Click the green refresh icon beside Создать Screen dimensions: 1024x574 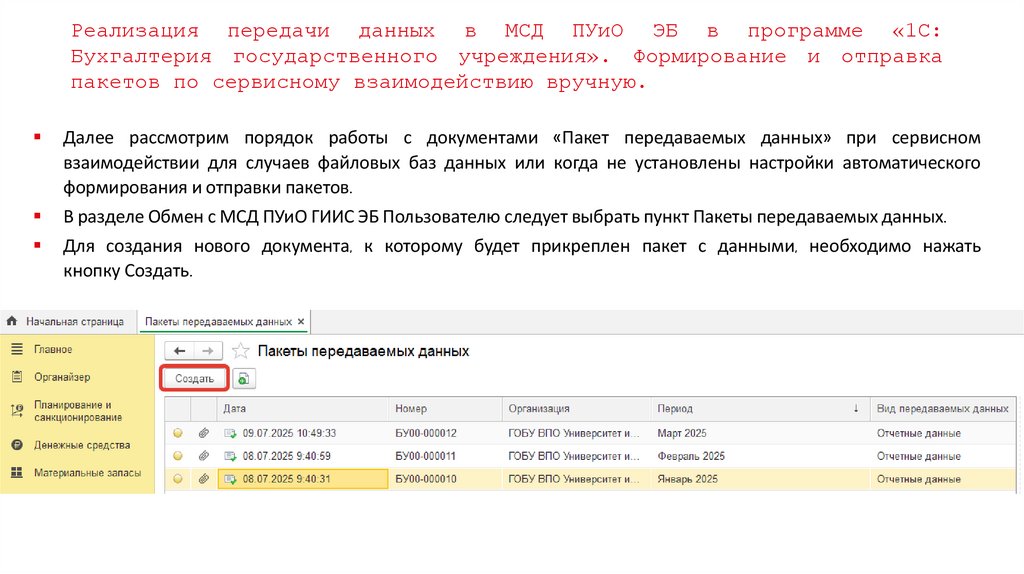coord(244,379)
